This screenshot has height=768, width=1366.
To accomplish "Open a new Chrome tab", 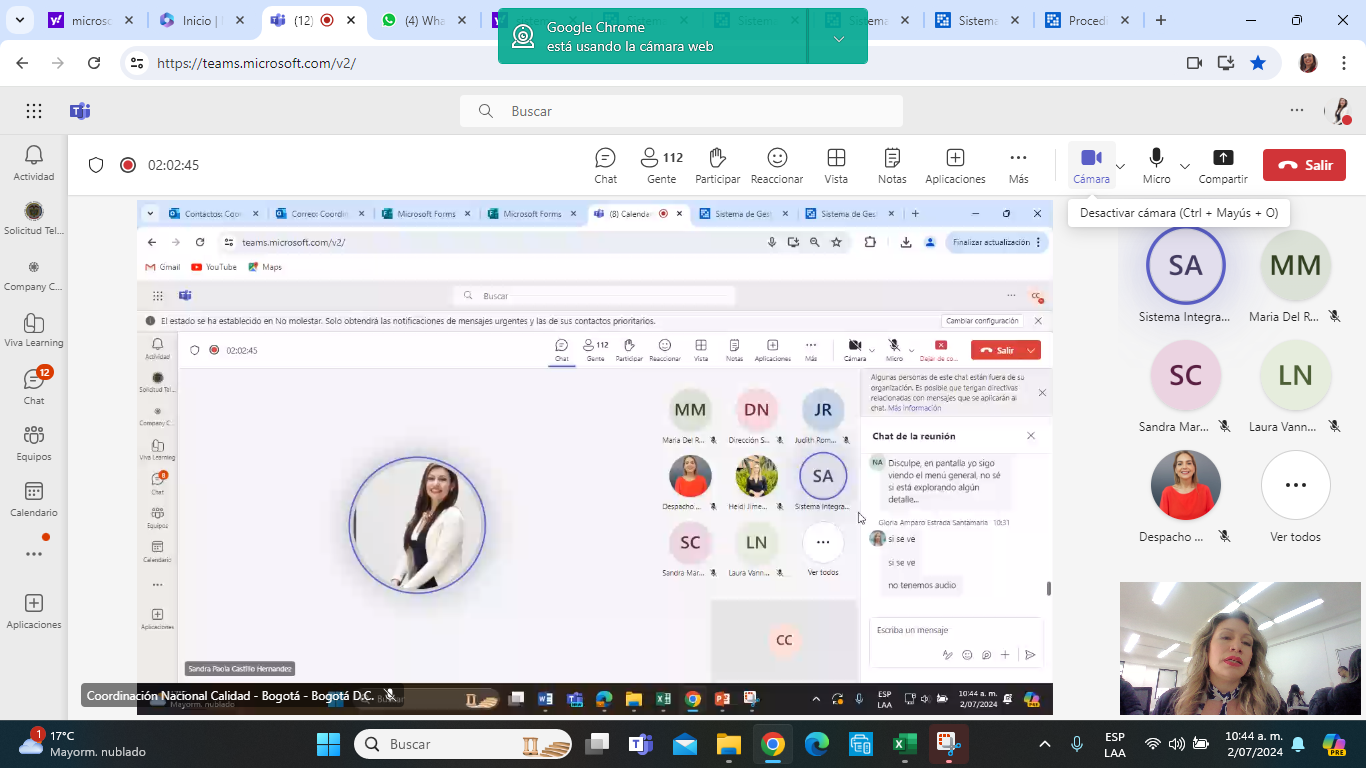I will [x=1161, y=20].
